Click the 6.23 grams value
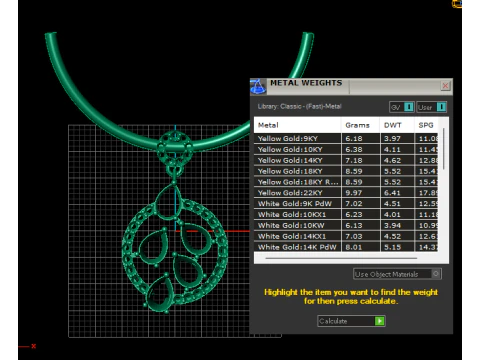This screenshot has width=480, height=360. point(354,214)
